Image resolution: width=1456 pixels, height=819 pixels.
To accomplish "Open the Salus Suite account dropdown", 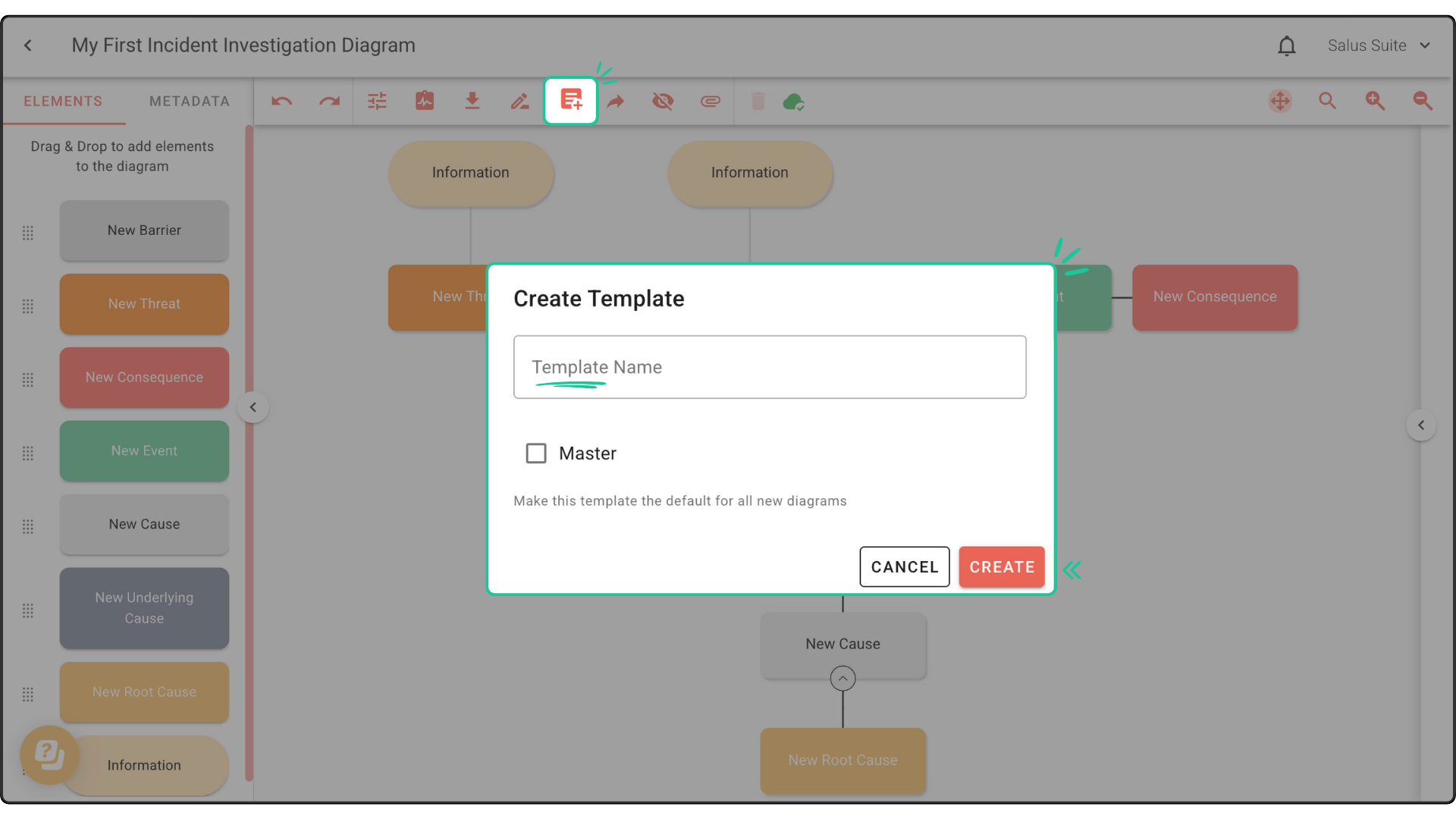I will click(x=1379, y=45).
